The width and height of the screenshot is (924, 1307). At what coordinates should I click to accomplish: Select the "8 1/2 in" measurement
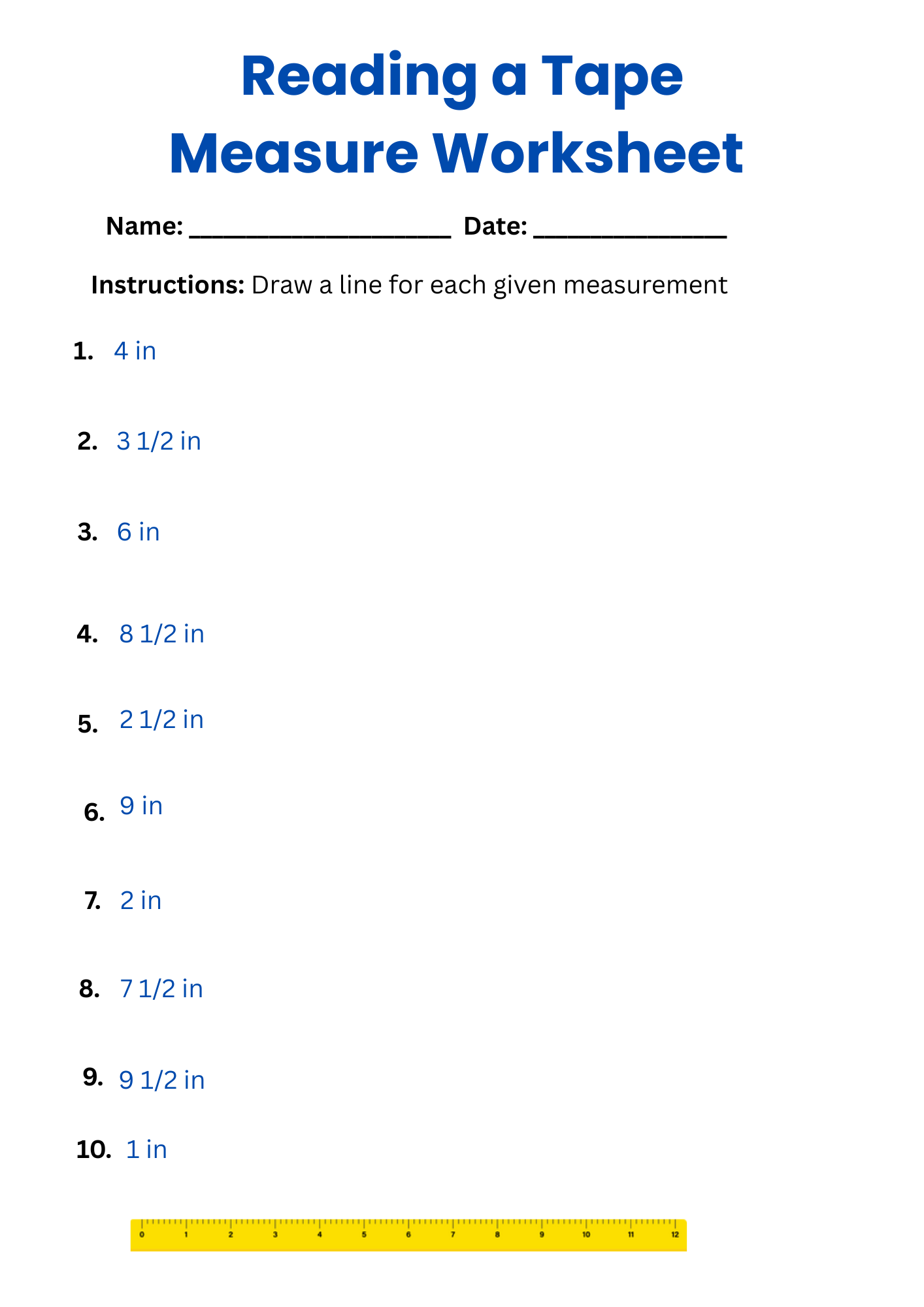(162, 634)
